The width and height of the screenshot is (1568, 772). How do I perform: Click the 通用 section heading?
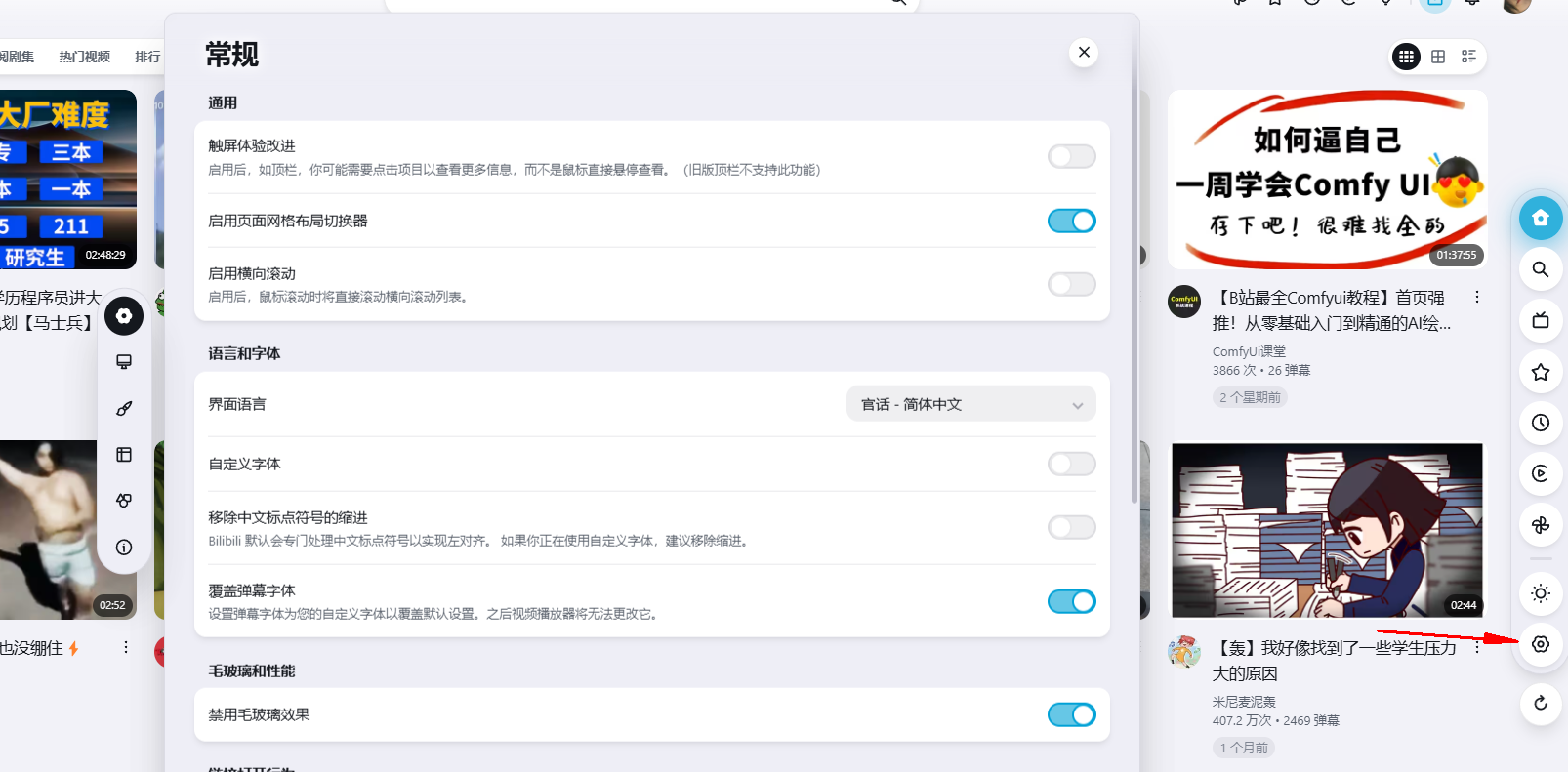click(x=223, y=102)
